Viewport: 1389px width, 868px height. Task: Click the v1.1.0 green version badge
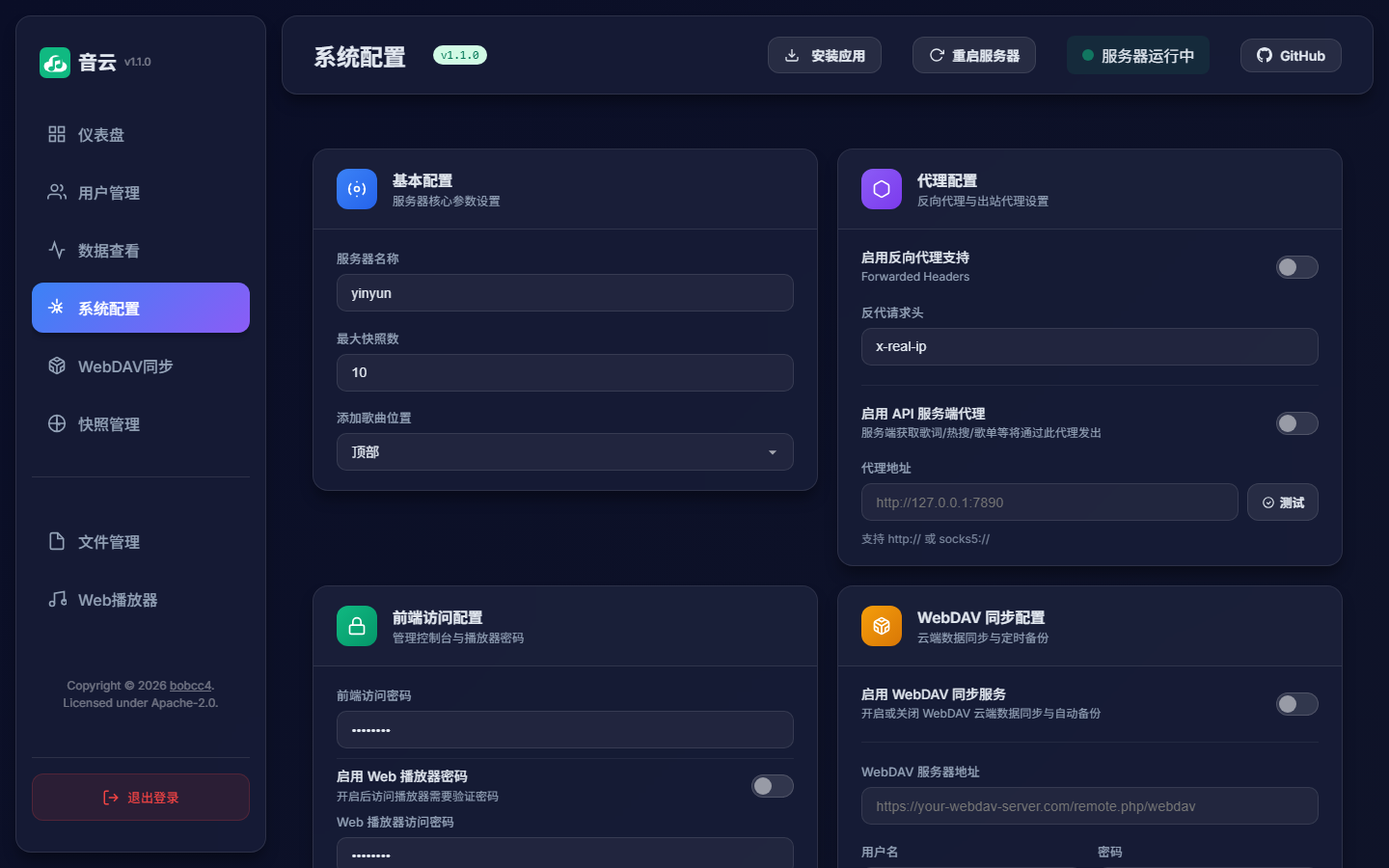(460, 55)
